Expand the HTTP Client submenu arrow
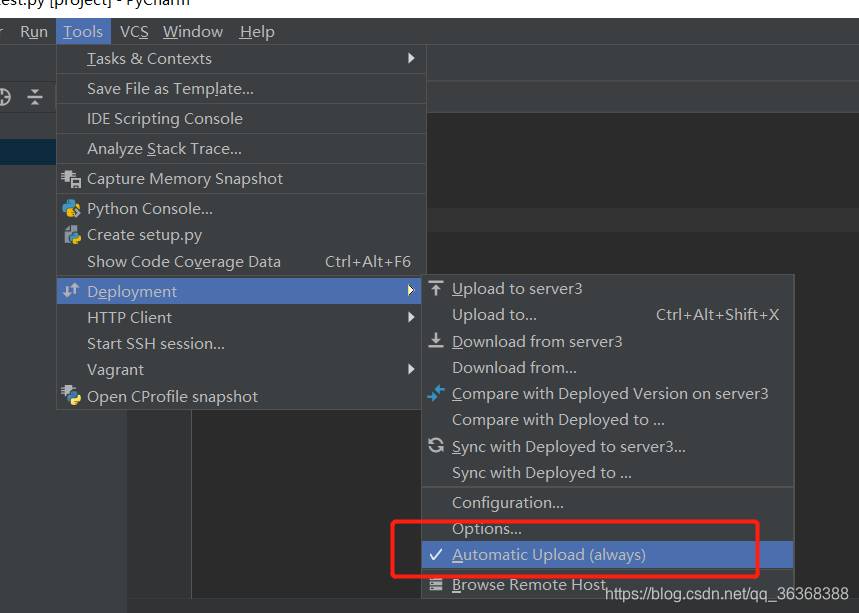 [x=411, y=317]
